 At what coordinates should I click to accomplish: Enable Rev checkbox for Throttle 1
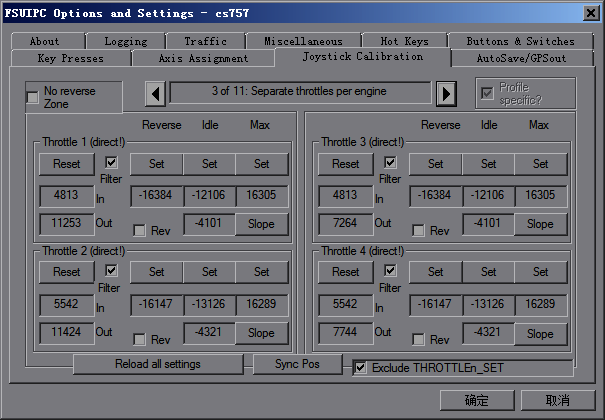[x=139, y=231]
